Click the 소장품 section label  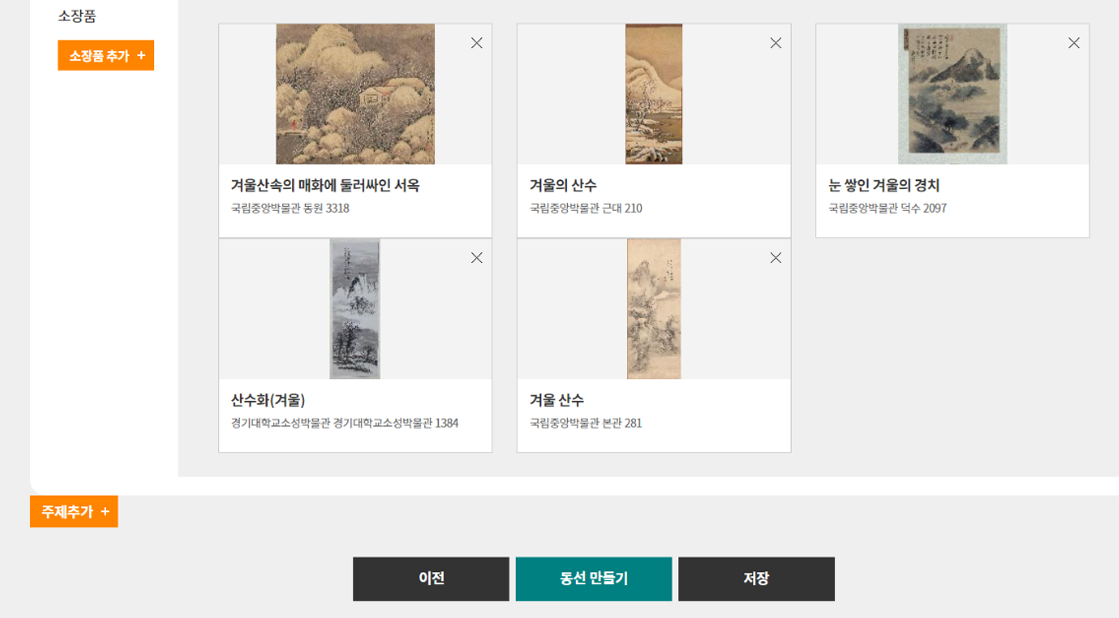pos(77,16)
